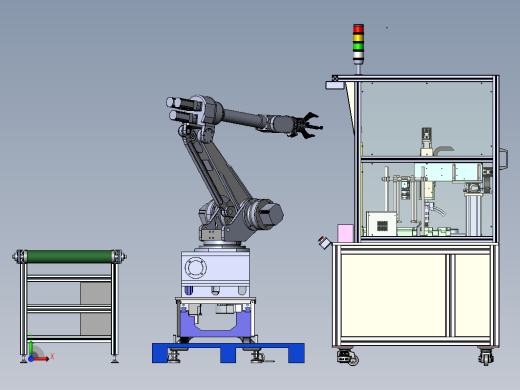Image resolution: width=520 pixels, height=390 pixels.
Task: Select the door handle on the enclosure's right side
Action: point(503,159)
